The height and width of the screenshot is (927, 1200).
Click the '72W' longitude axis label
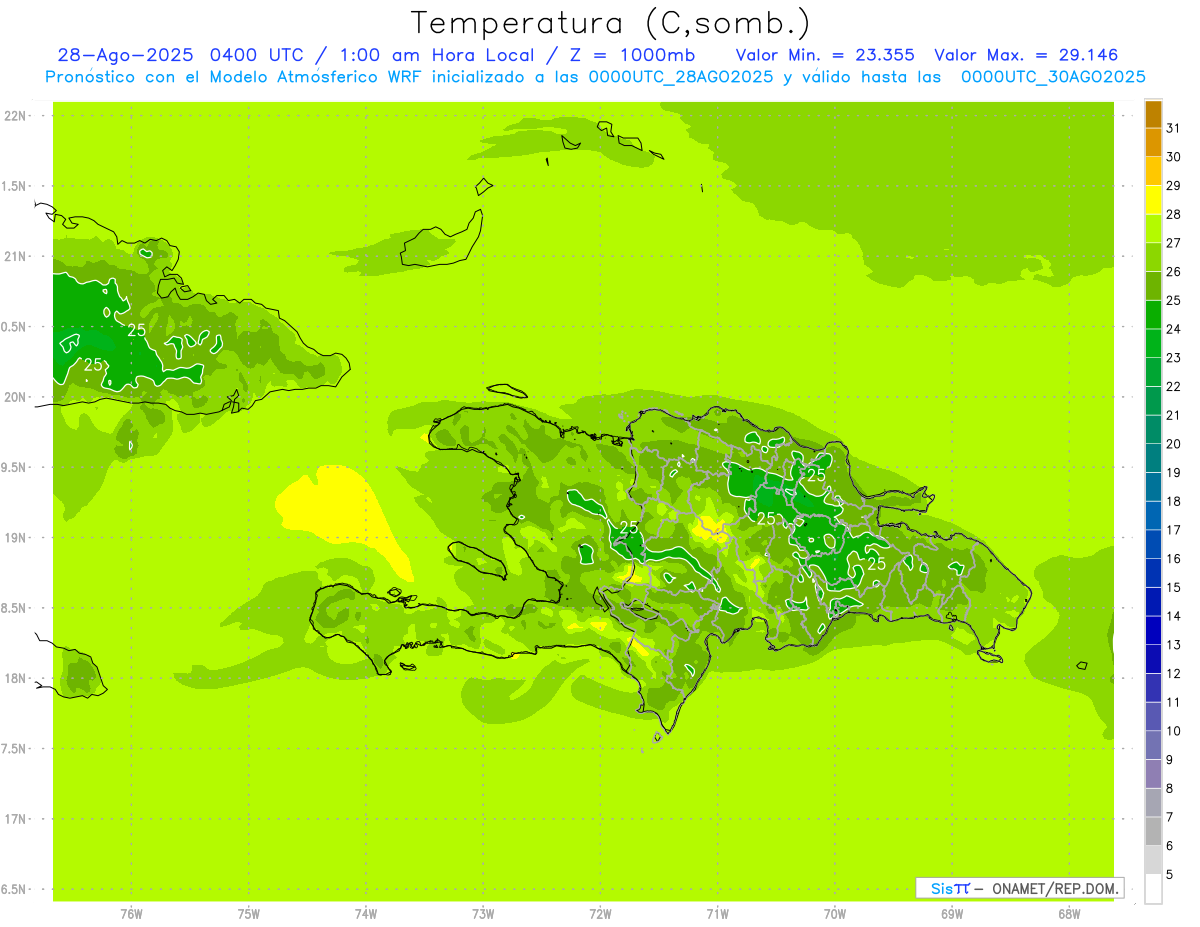600,913
